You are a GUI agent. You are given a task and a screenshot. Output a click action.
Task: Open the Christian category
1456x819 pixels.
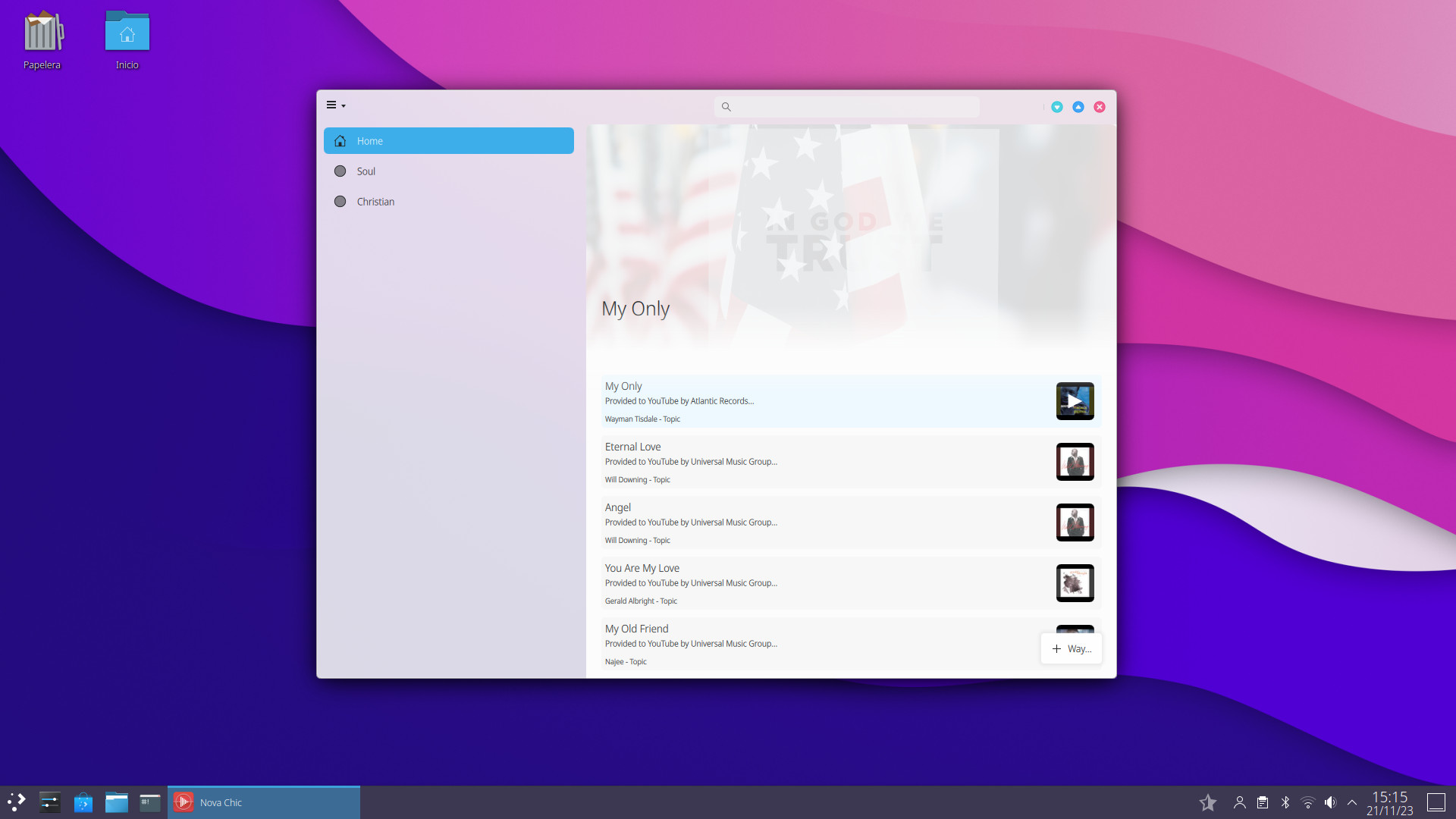tap(449, 202)
